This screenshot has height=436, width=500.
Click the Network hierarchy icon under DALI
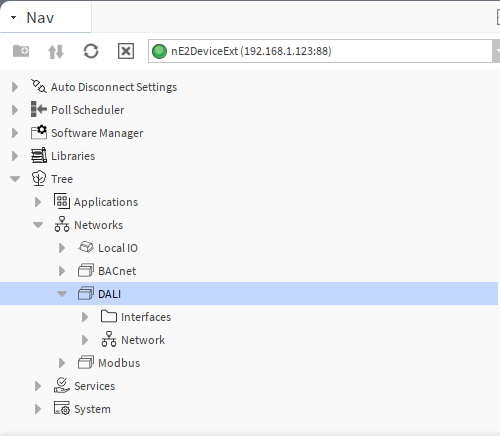click(x=109, y=339)
